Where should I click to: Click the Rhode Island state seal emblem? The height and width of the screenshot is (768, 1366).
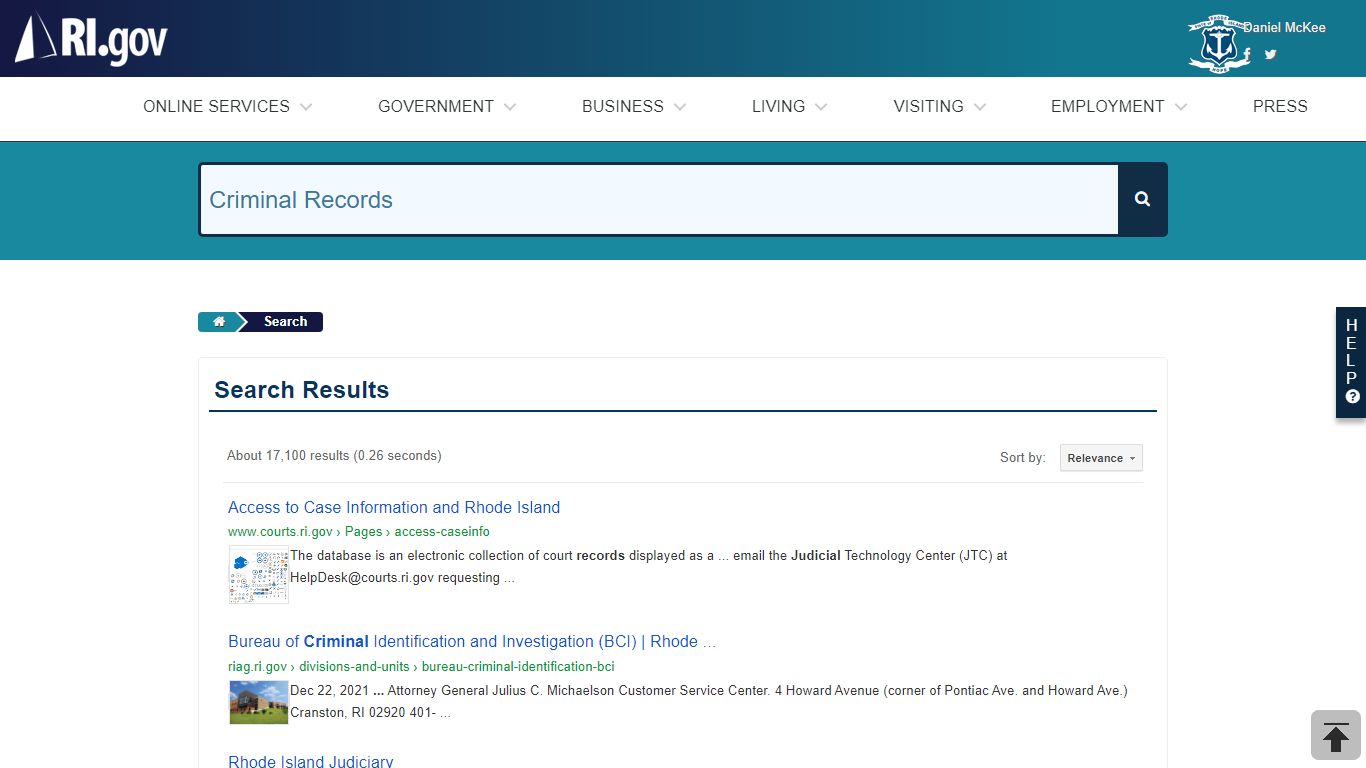(x=1218, y=42)
